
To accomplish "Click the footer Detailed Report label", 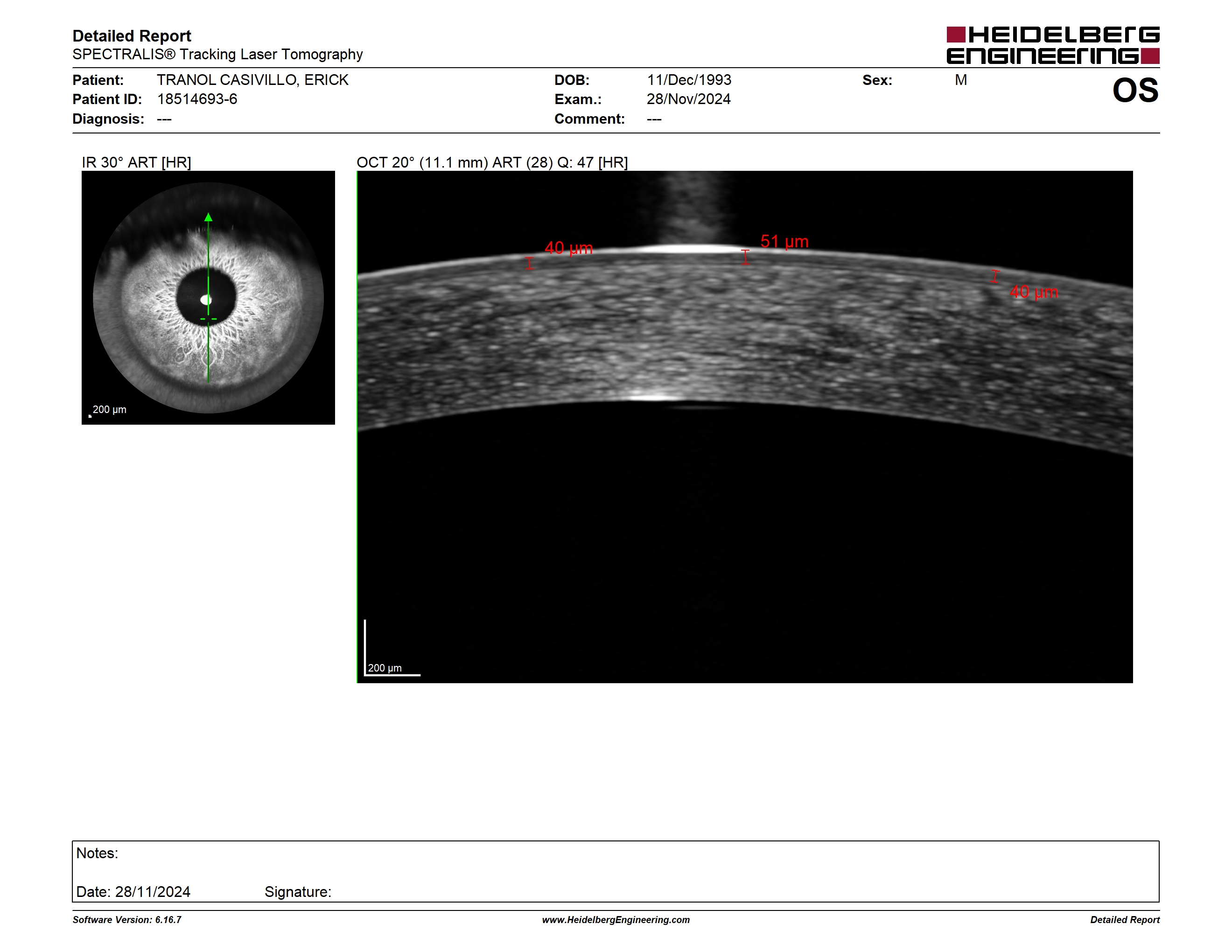I will 1124,920.
